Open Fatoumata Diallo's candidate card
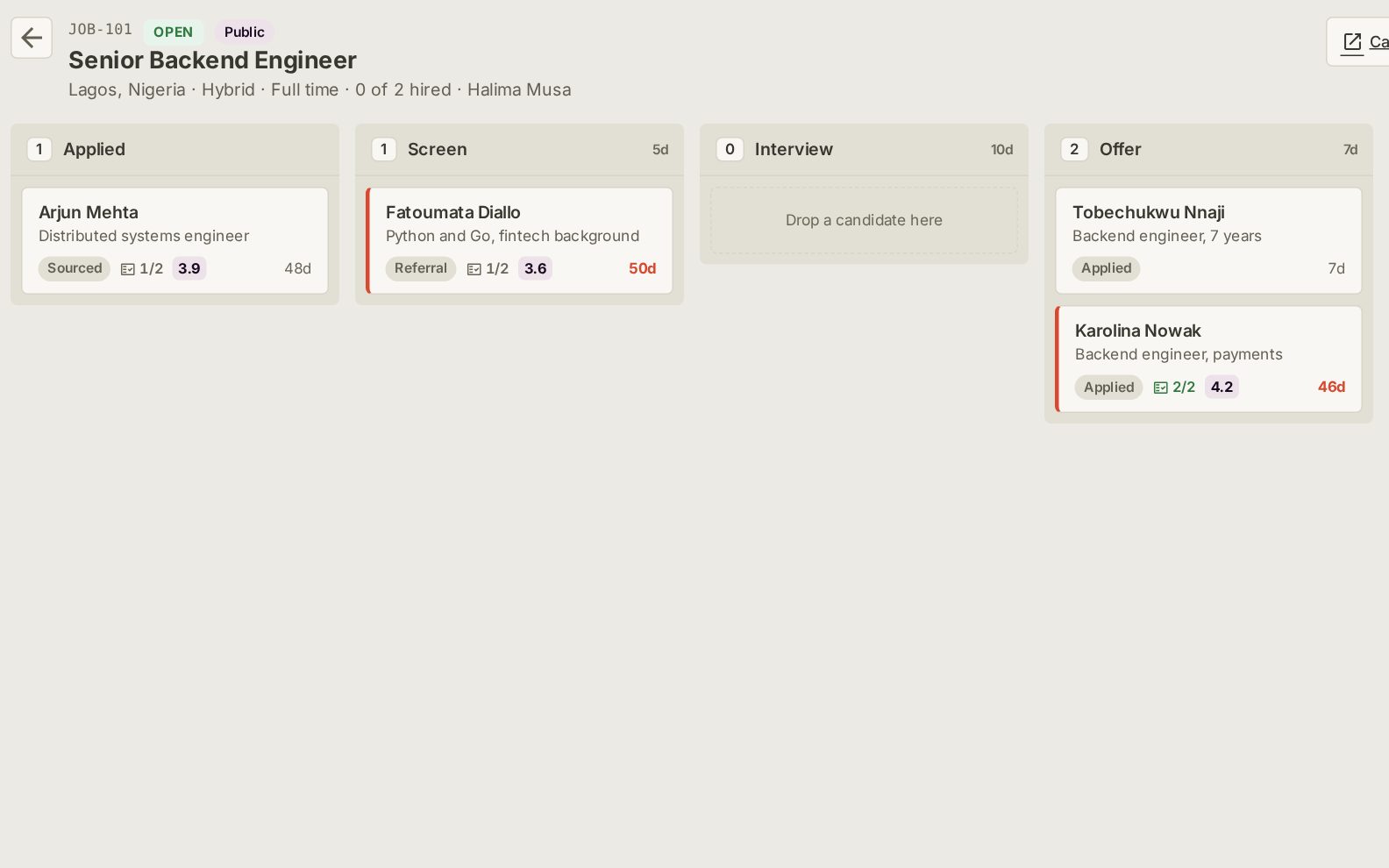The height and width of the screenshot is (868, 1389). pos(519,240)
